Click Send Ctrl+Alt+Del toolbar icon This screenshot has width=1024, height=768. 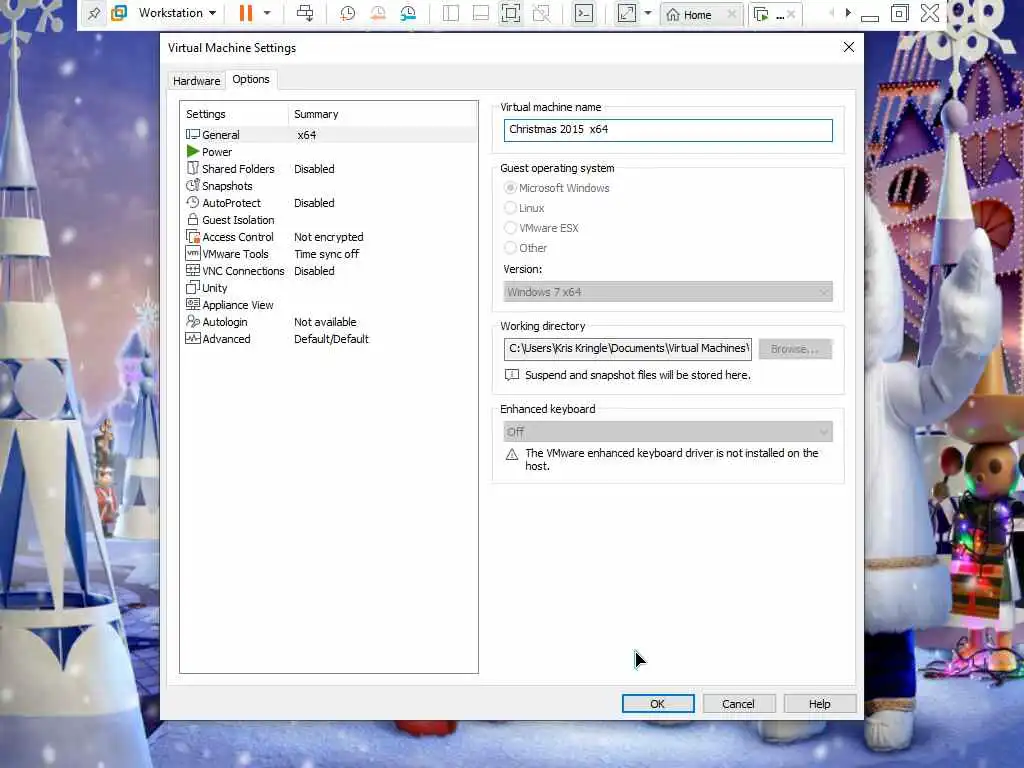305,13
